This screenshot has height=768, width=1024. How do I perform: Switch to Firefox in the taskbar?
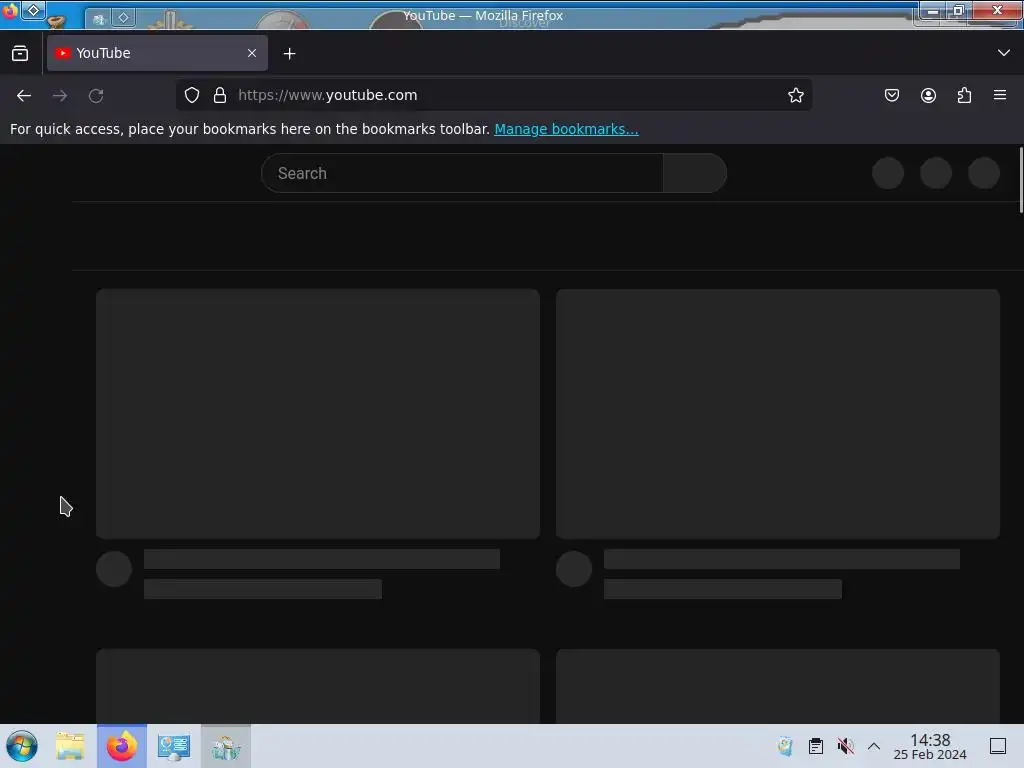[122, 746]
